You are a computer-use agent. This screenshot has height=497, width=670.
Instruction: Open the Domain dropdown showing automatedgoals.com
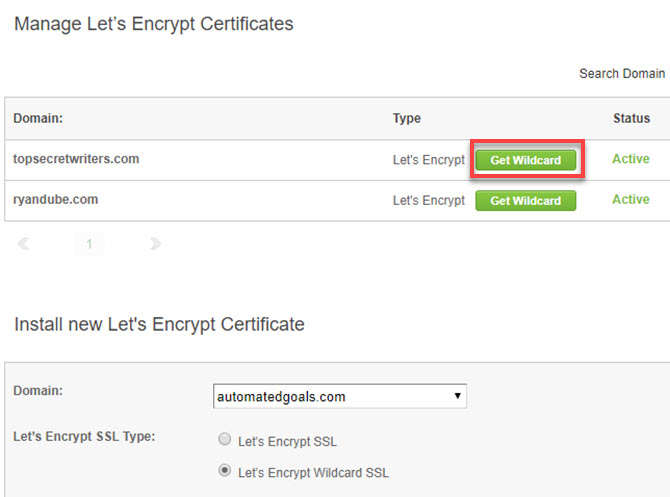(x=340, y=396)
